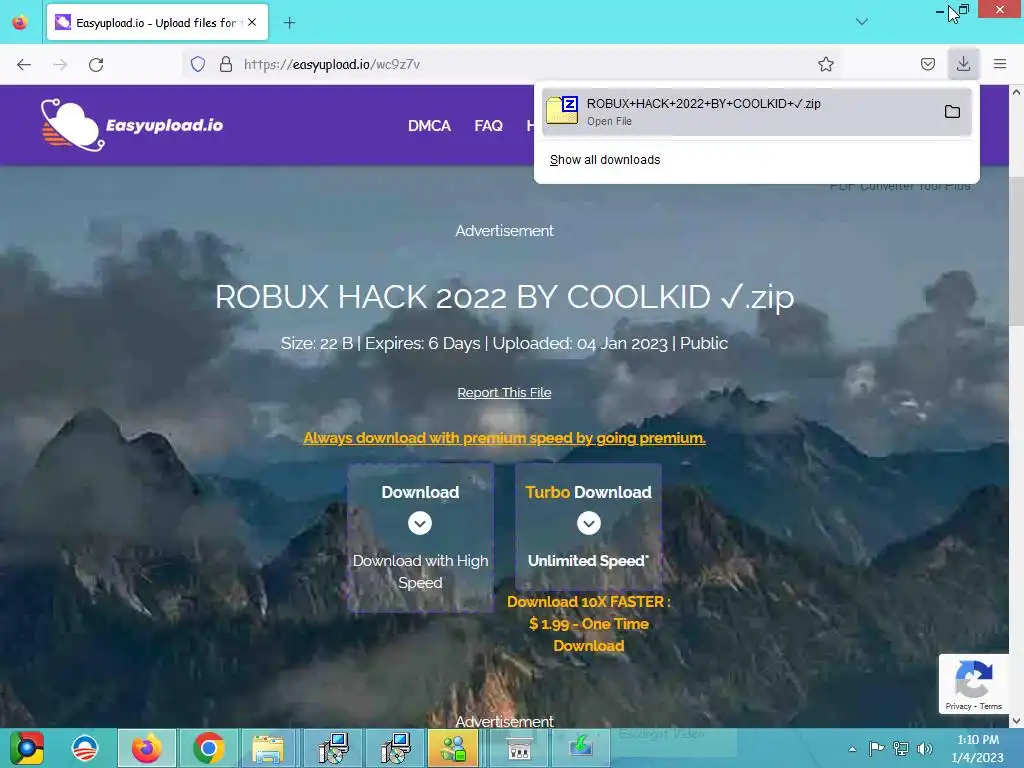Toggle the Firefox downloads toolbar button

(x=963, y=64)
